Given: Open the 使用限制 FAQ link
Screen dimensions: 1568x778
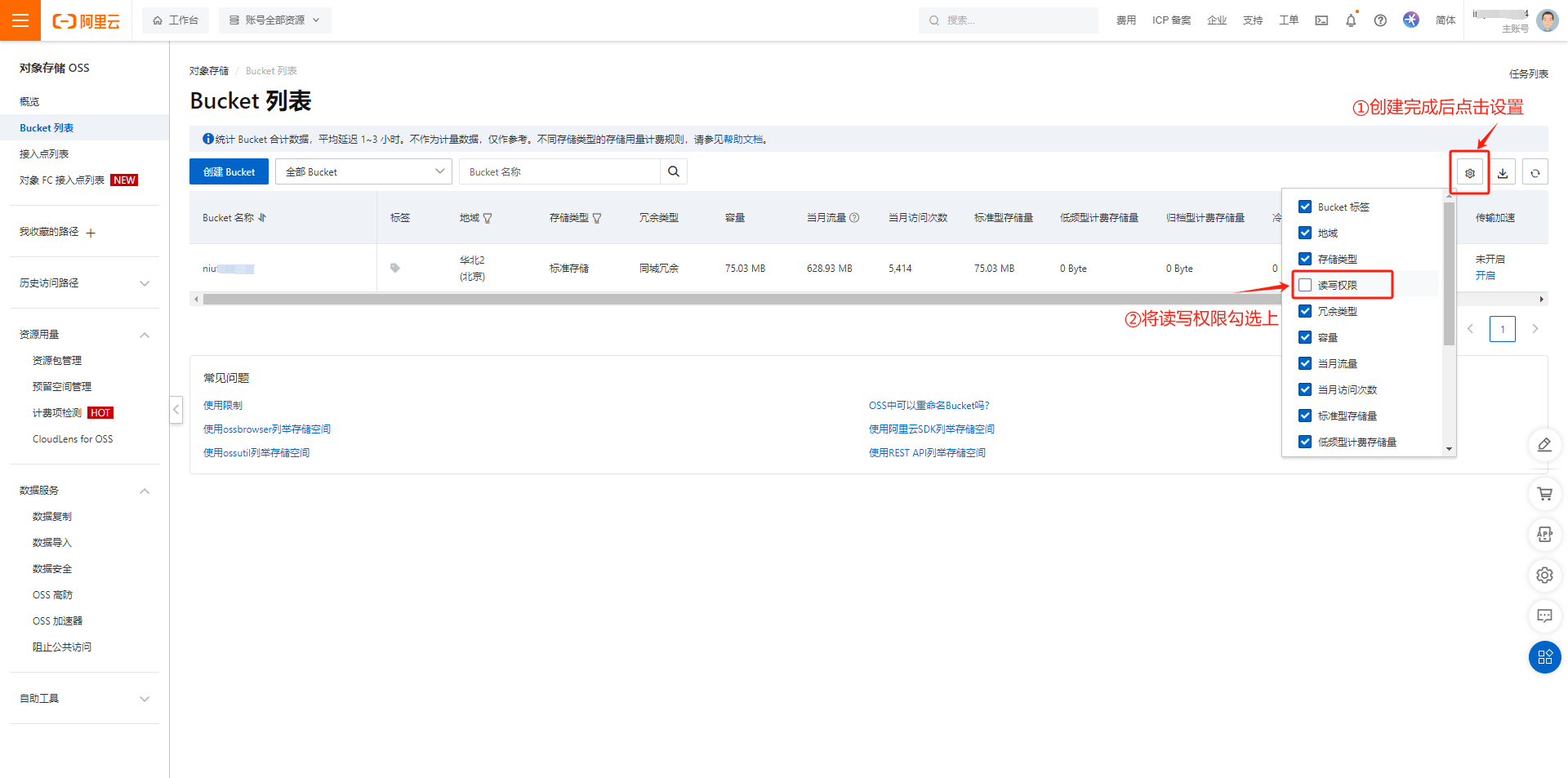Looking at the screenshot, I should click(x=222, y=405).
